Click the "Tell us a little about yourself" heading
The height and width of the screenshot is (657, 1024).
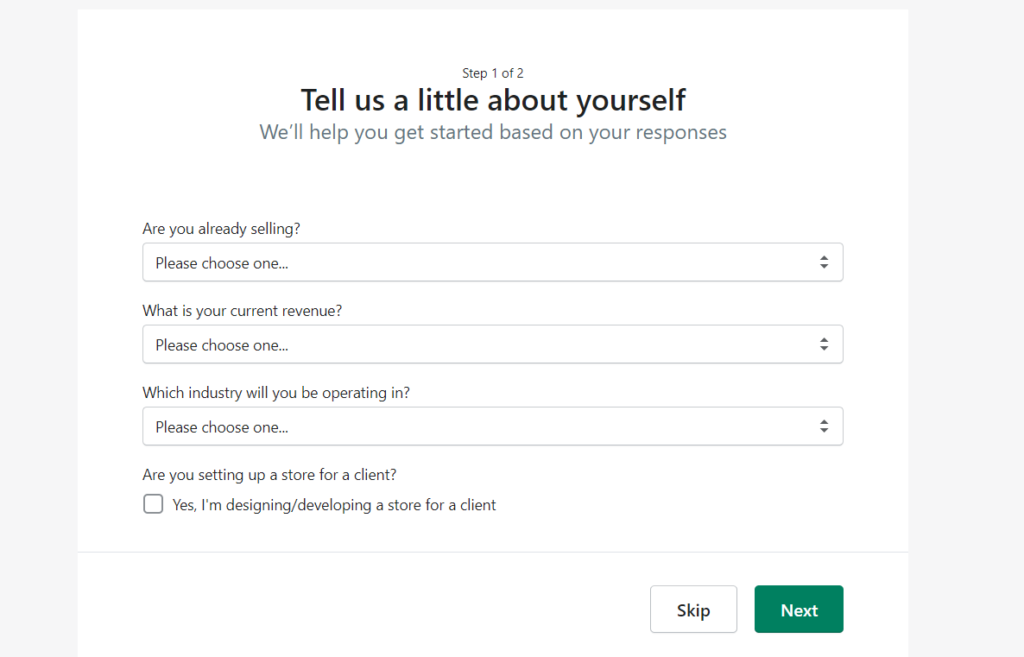pyautogui.click(x=493, y=101)
